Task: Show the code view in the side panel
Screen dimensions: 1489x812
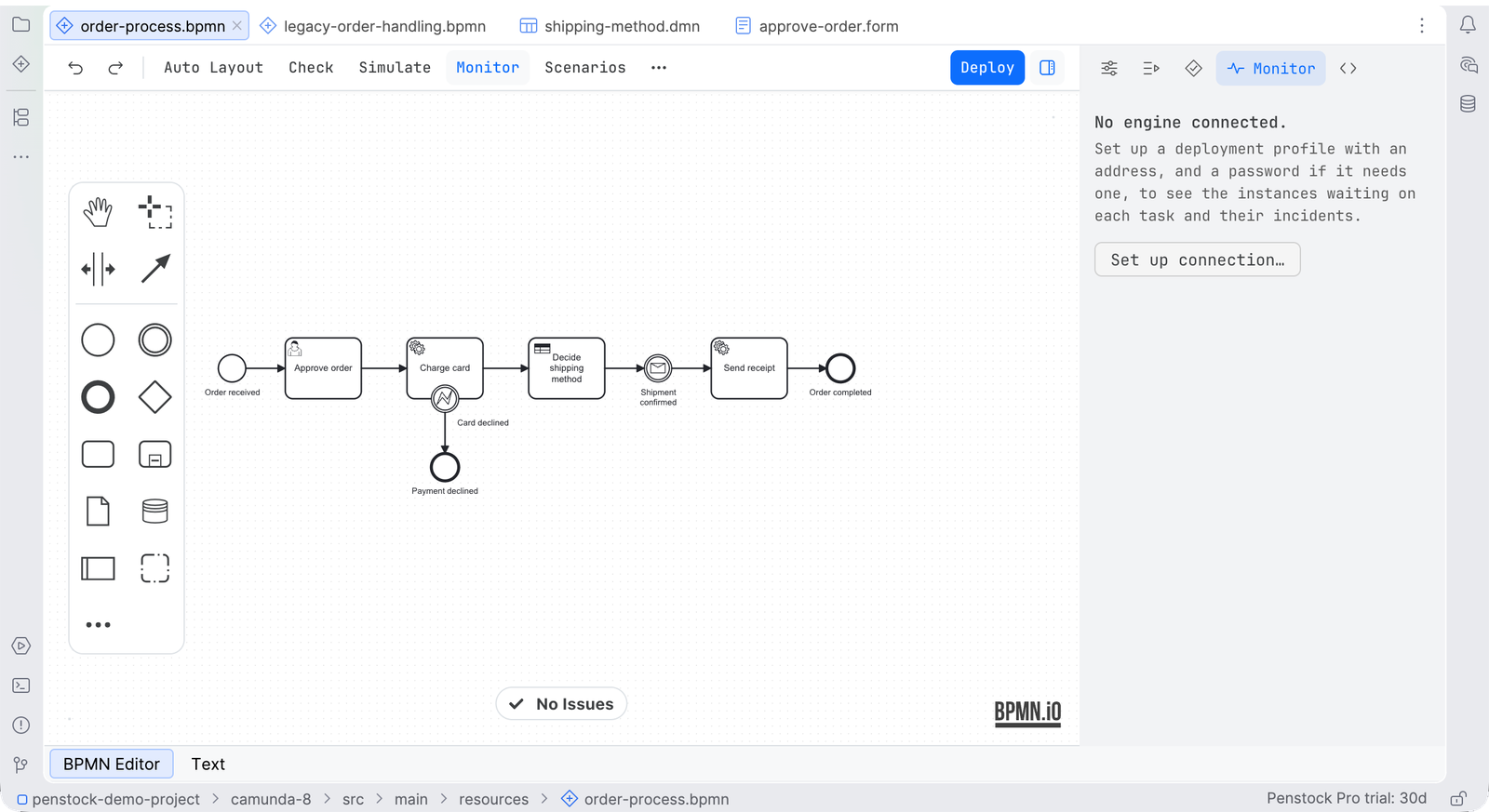Action: click(1348, 69)
